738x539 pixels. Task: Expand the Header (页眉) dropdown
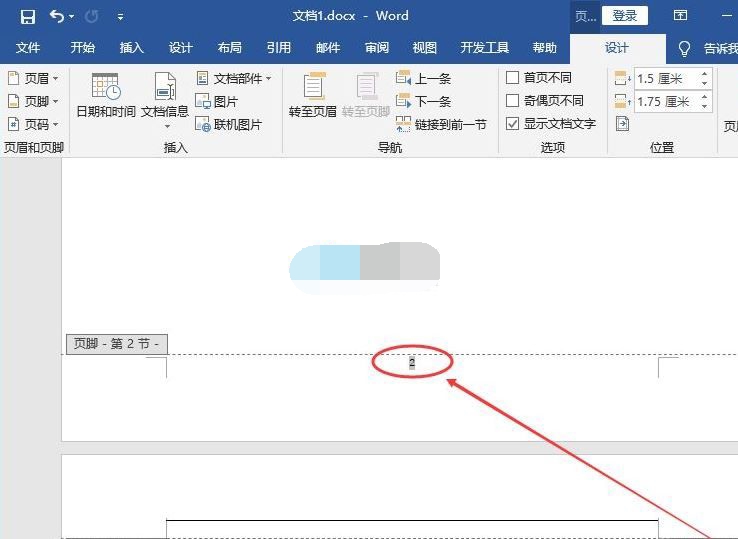point(33,78)
